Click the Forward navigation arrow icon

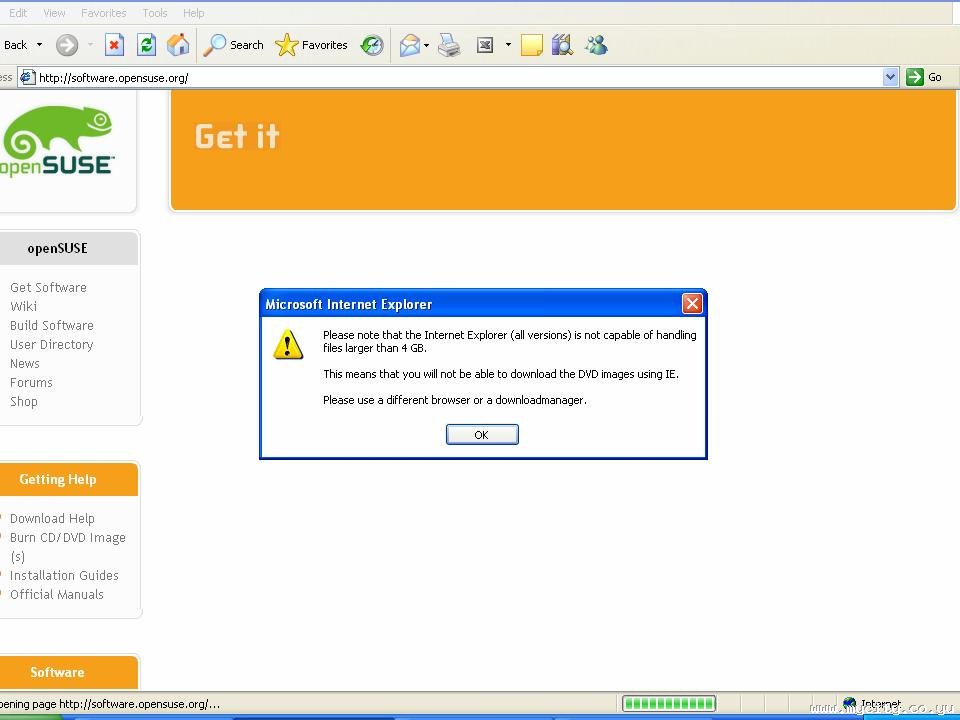pos(67,45)
